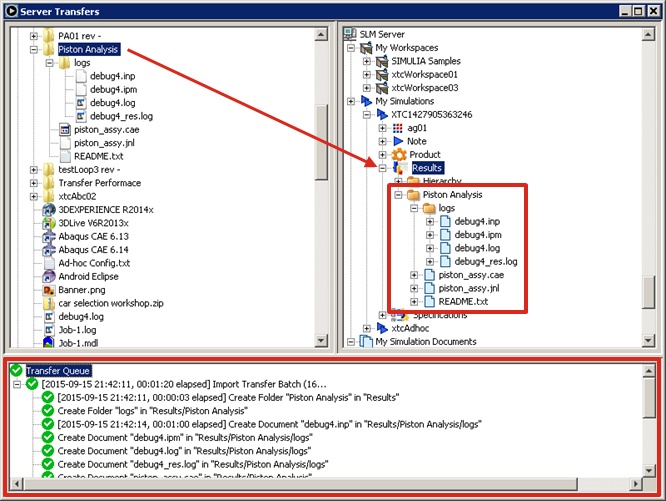Select Piston Analysis in local tree
Screen dimensions: 666x501
88,49
